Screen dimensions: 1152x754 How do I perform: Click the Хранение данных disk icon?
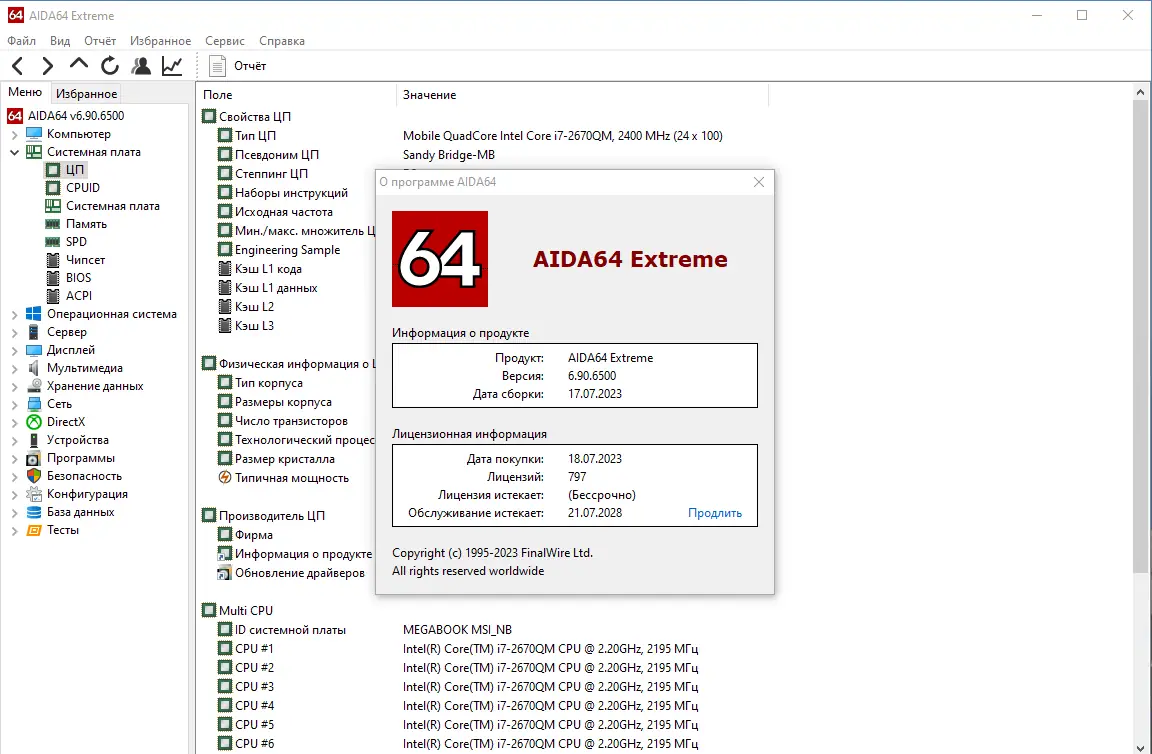[34, 386]
